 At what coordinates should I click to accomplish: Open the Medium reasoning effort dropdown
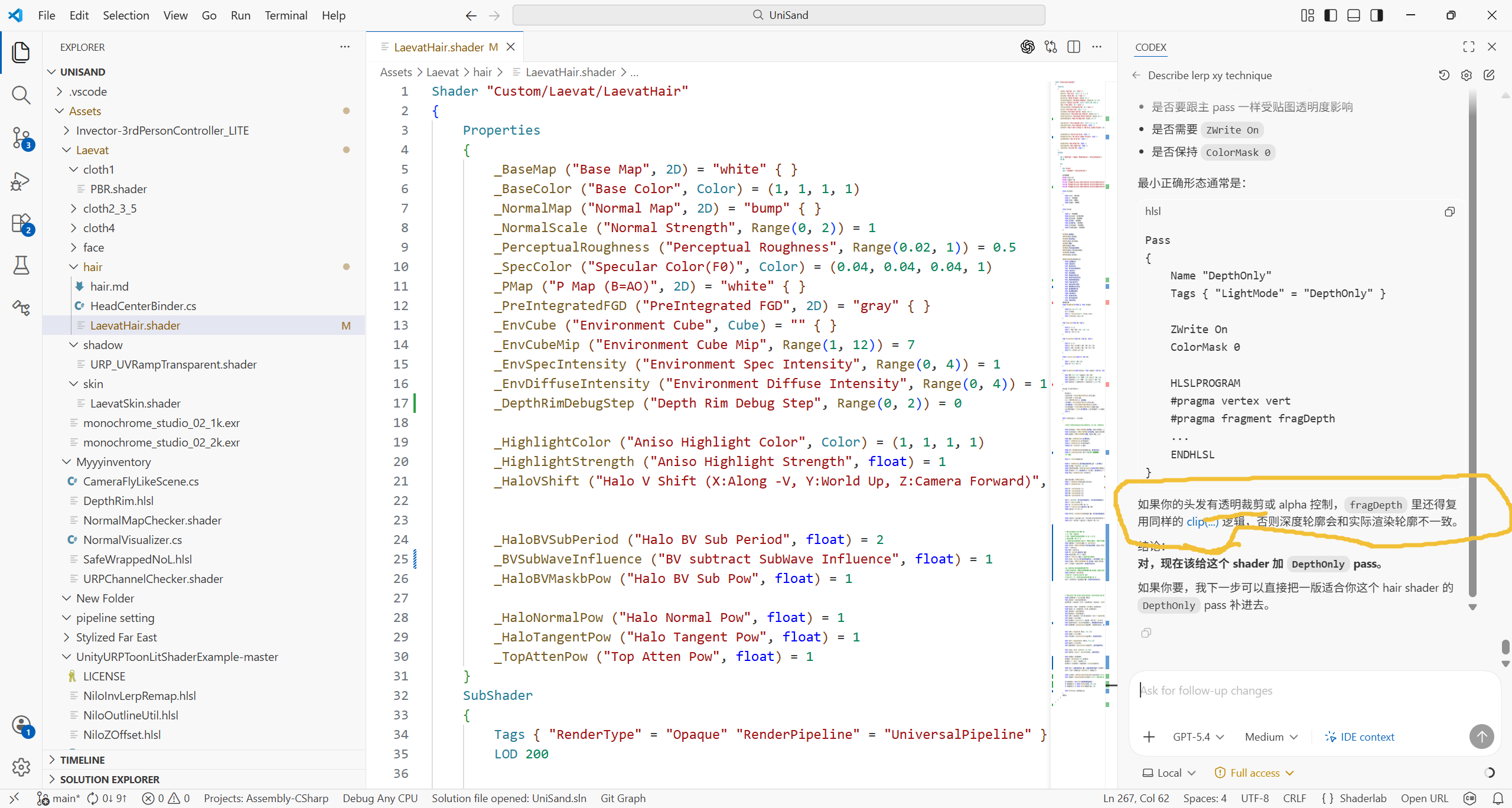point(1271,737)
